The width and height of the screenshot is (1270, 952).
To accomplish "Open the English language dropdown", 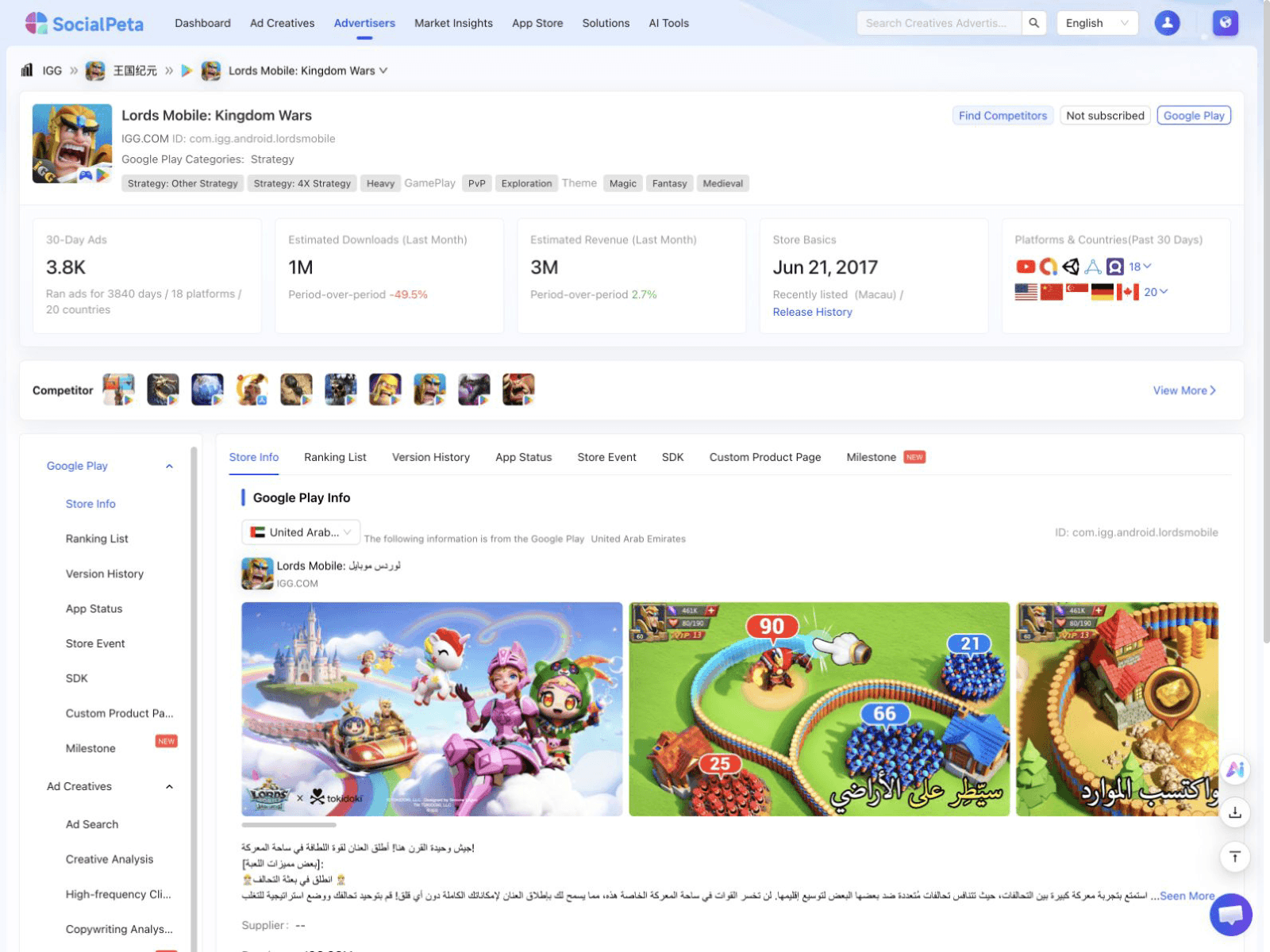I will pyautogui.click(x=1097, y=23).
